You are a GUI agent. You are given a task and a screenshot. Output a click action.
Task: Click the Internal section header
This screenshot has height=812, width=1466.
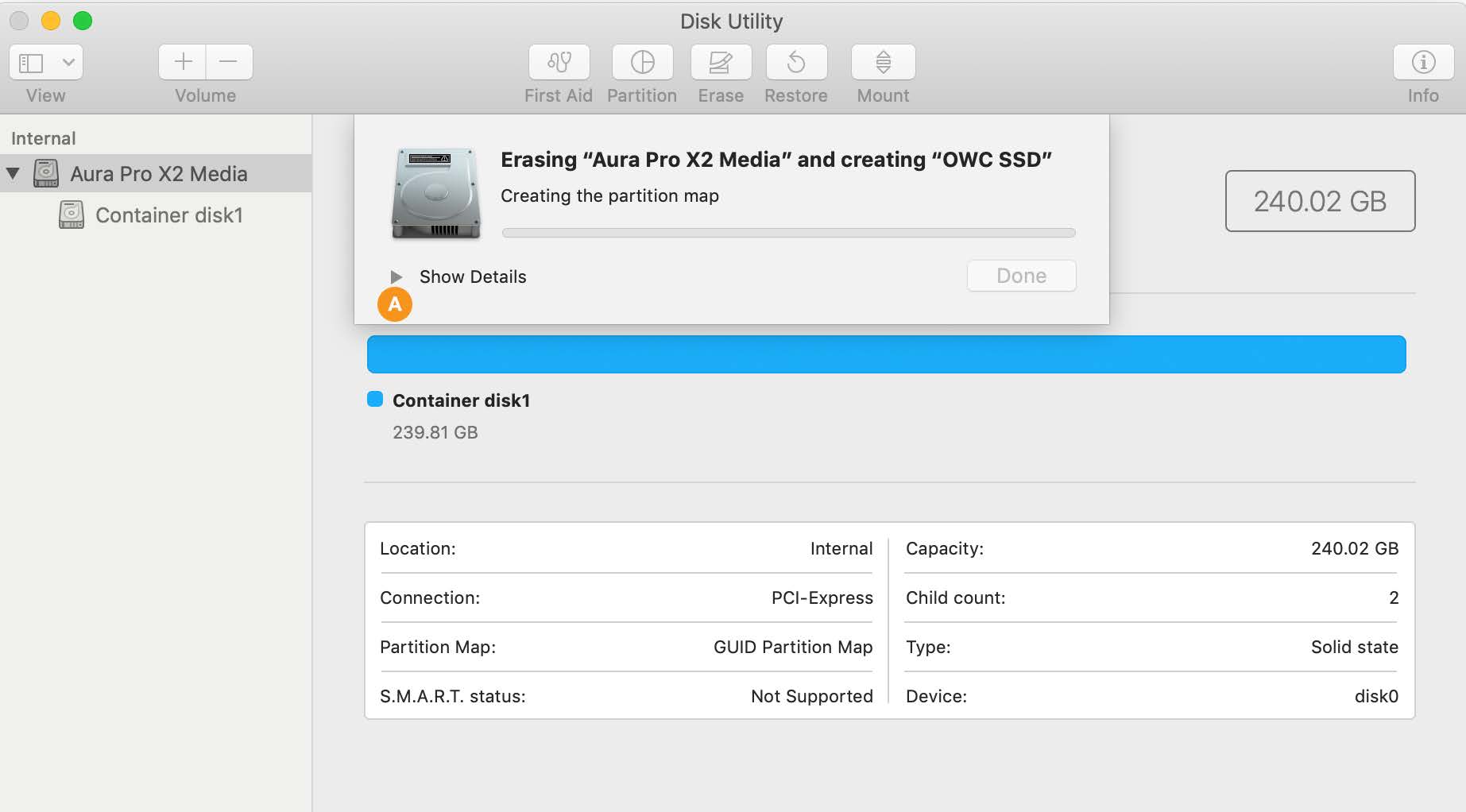(44, 137)
